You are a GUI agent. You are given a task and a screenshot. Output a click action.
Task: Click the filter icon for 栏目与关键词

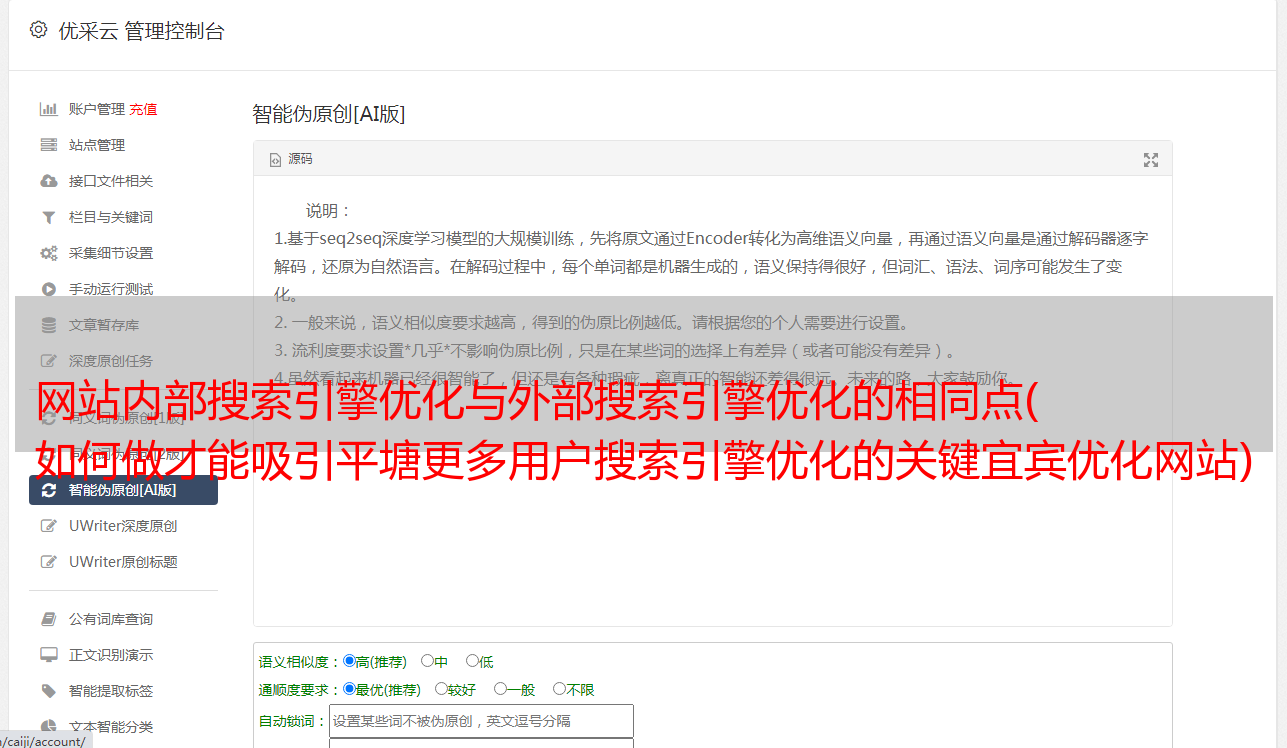click(x=48, y=217)
